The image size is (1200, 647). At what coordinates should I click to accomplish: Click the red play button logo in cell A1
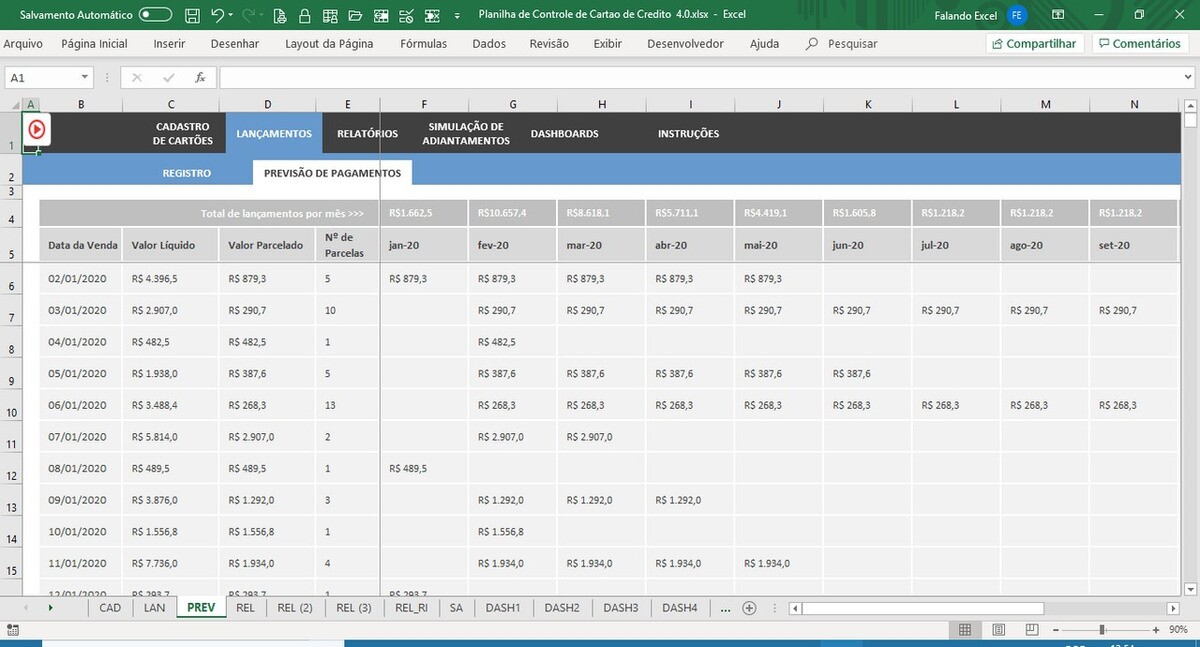coord(36,129)
